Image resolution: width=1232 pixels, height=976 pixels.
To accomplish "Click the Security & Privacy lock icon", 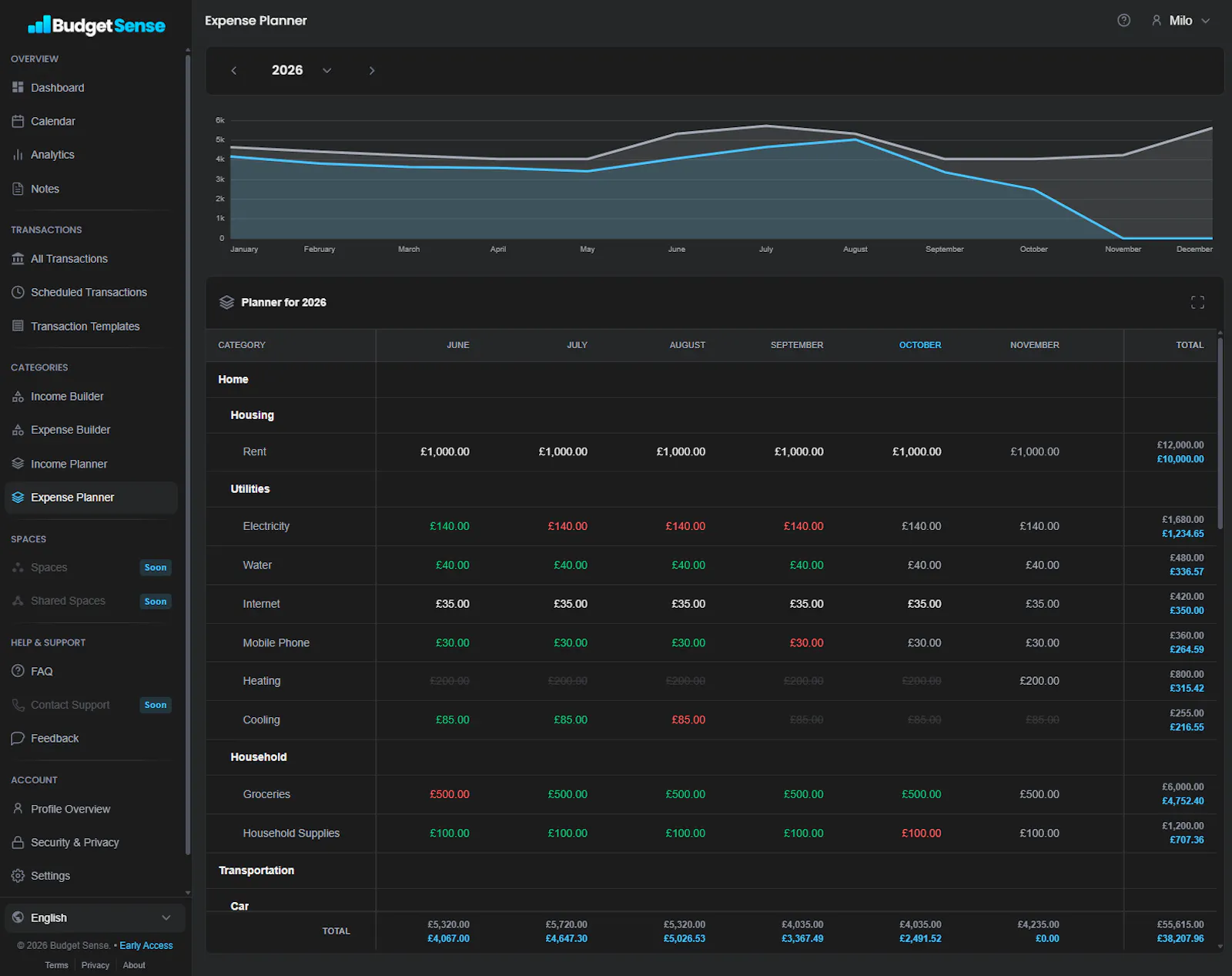I will coord(18,843).
